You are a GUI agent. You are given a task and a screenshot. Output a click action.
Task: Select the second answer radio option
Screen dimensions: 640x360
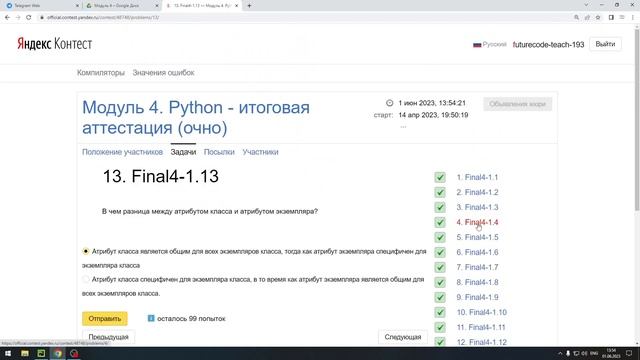[86, 279]
